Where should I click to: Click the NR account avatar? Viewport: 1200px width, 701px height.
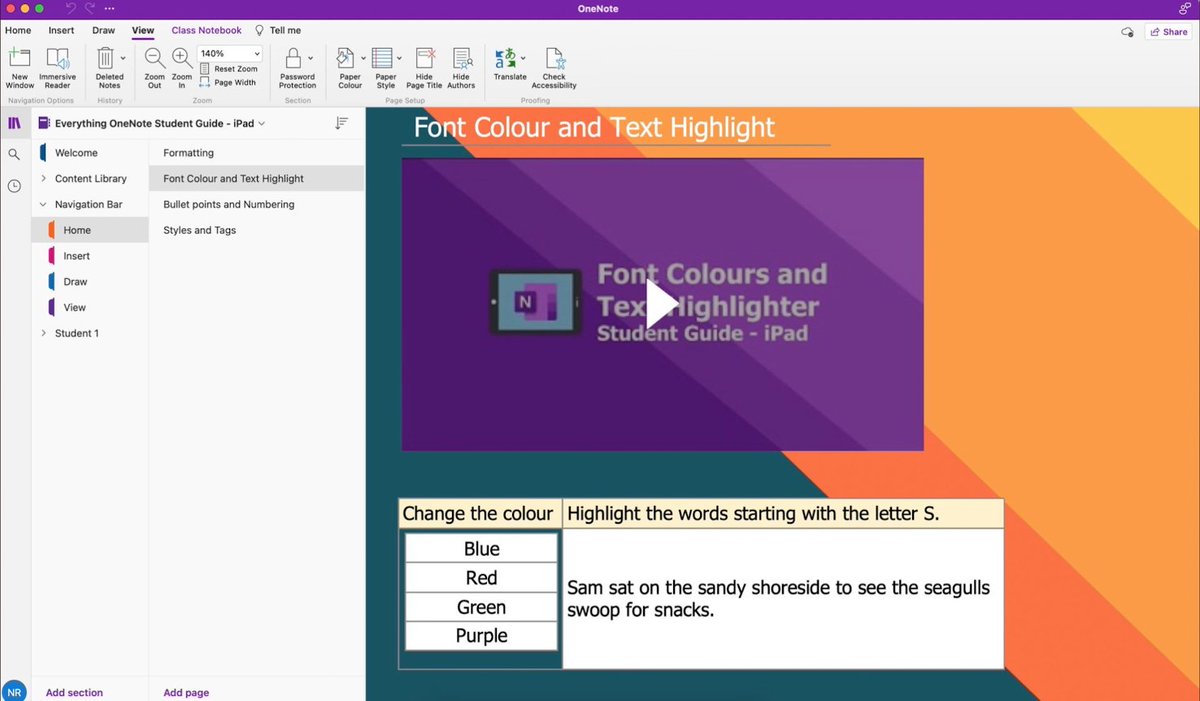14,691
